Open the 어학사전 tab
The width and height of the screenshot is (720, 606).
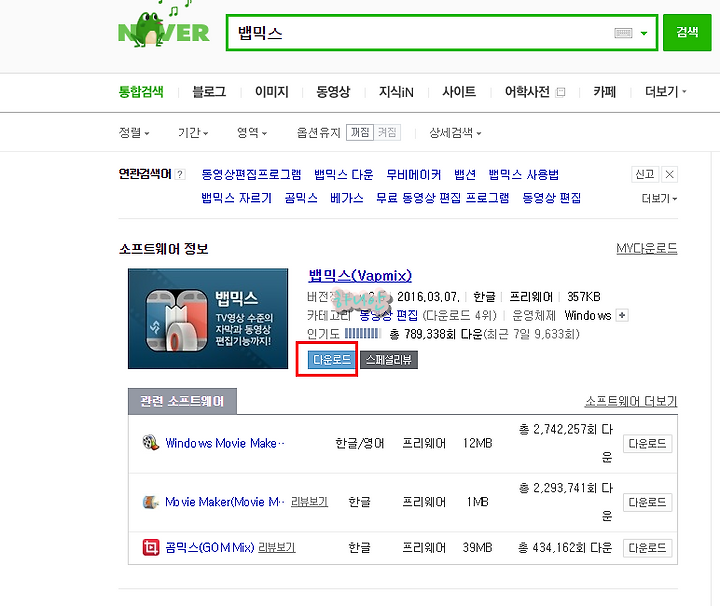527,92
